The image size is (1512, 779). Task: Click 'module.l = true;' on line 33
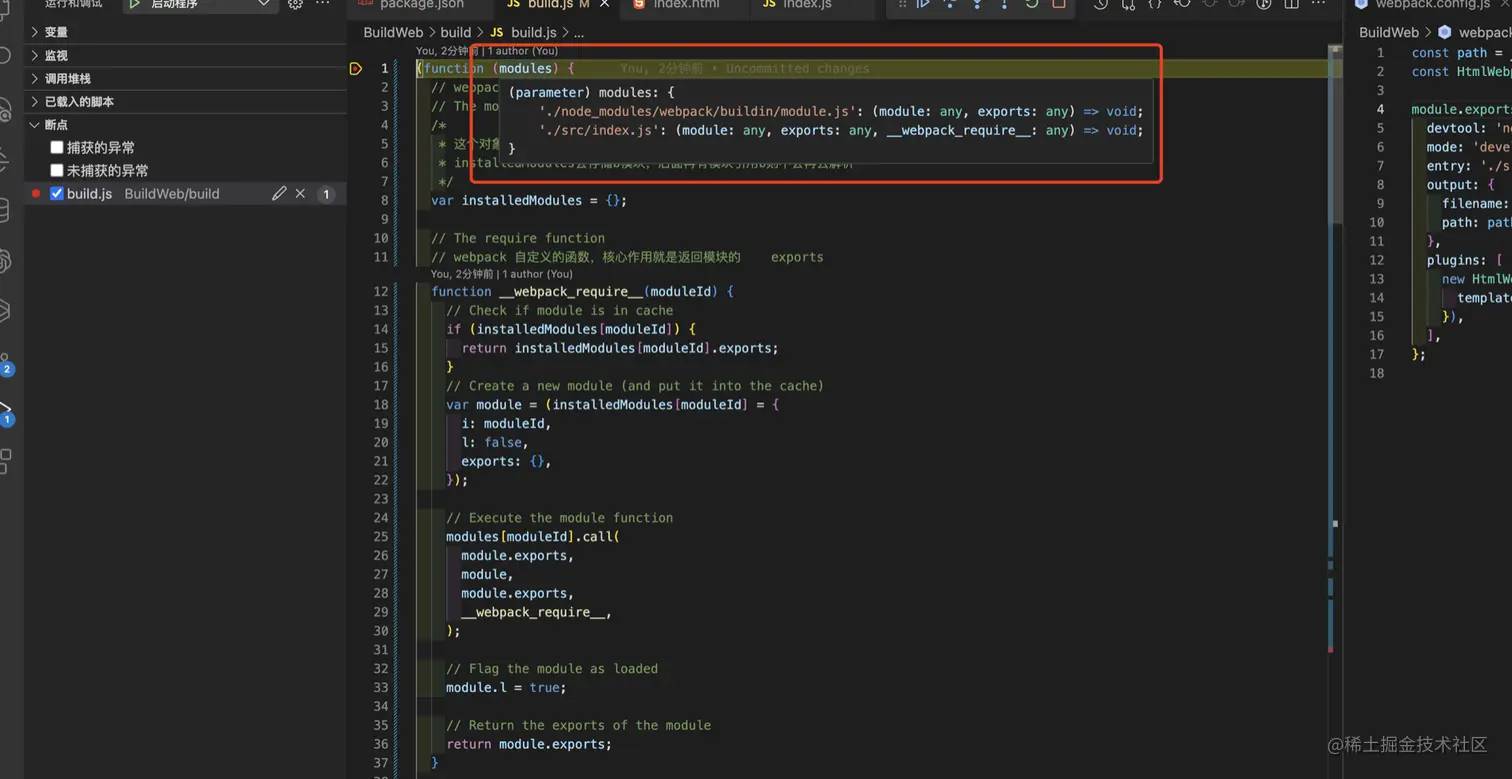506,688
